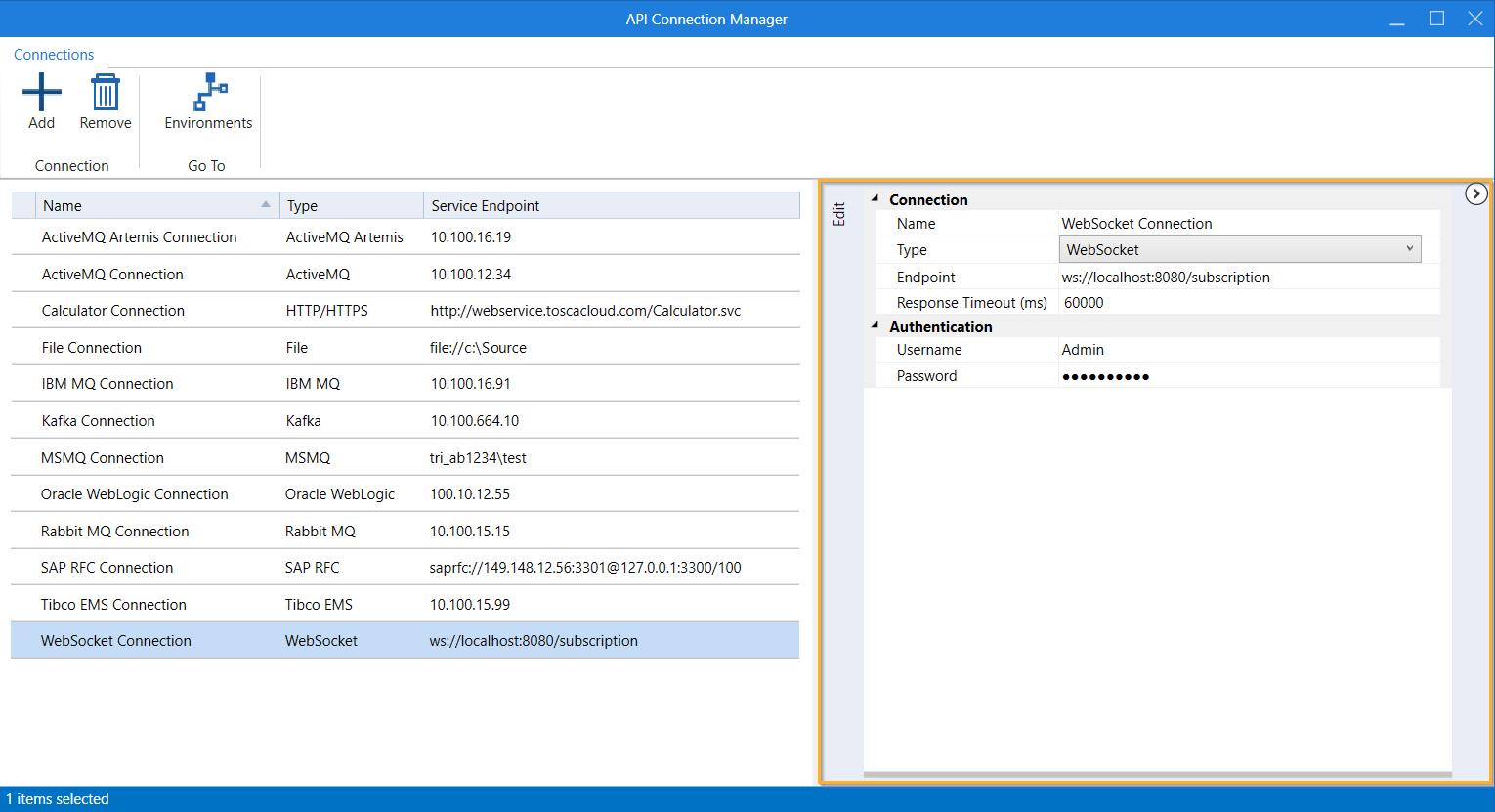Open the Connections ribbon tab
Screen dimensions: 1495x812
[x=54, y=55]
